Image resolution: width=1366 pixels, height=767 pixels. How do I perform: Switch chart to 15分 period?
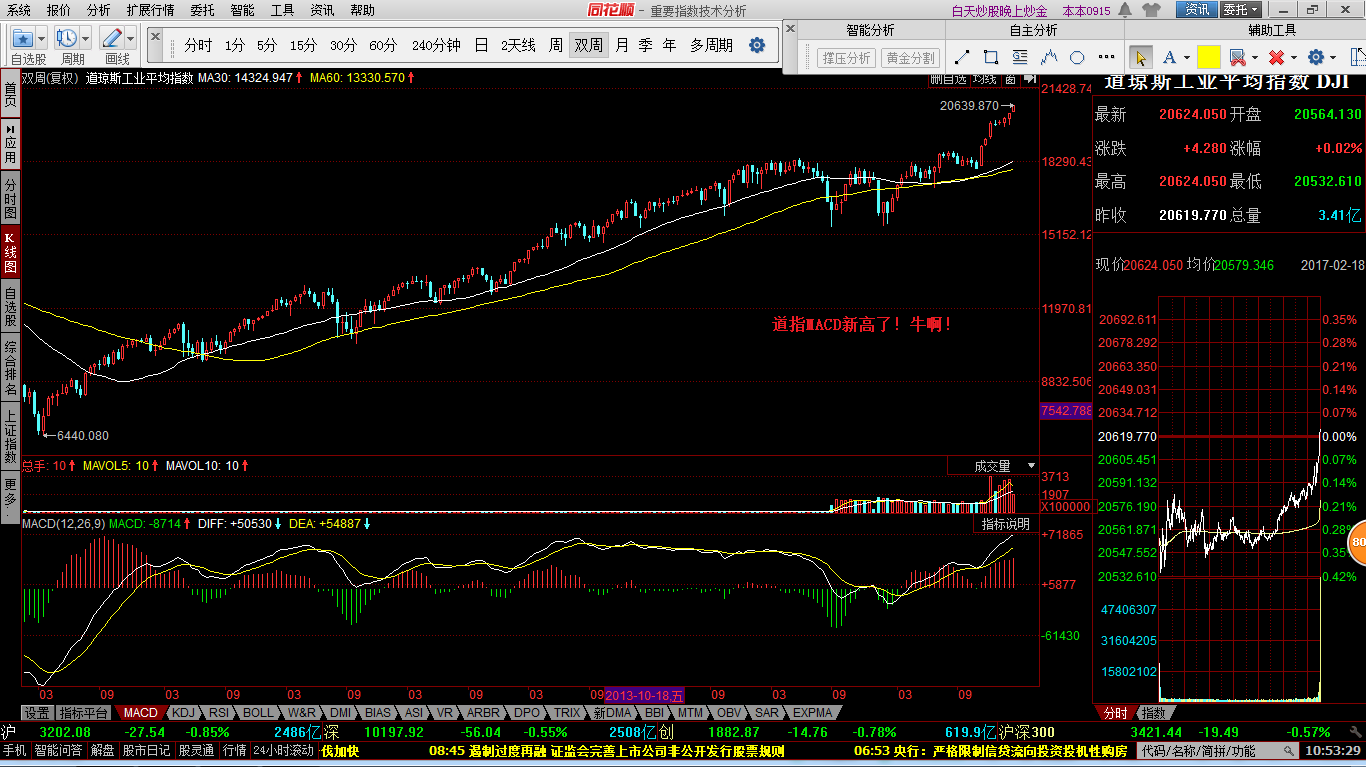(303, 45)
